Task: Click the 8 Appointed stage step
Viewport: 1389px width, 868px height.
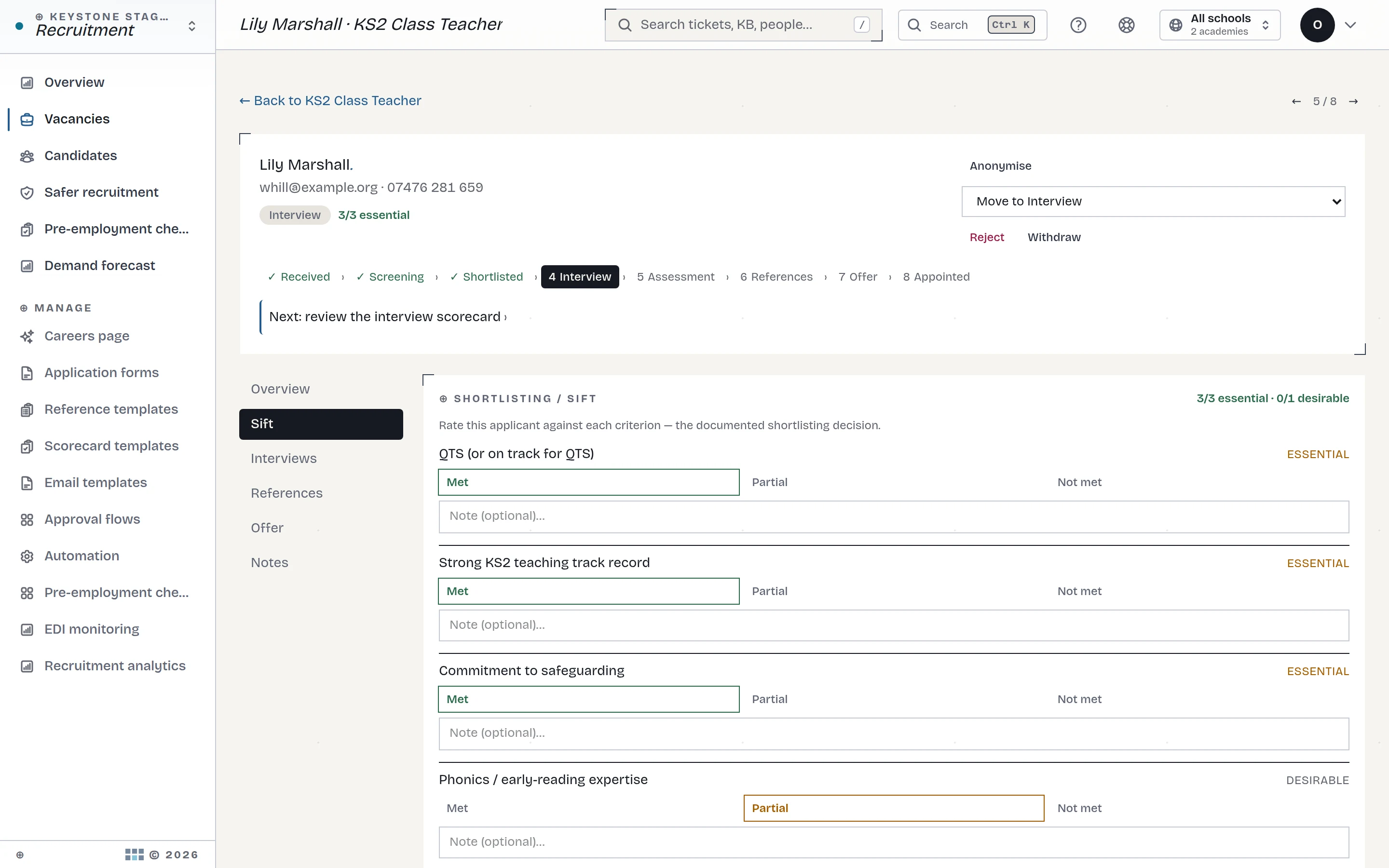Action: [x=936, y=277]
